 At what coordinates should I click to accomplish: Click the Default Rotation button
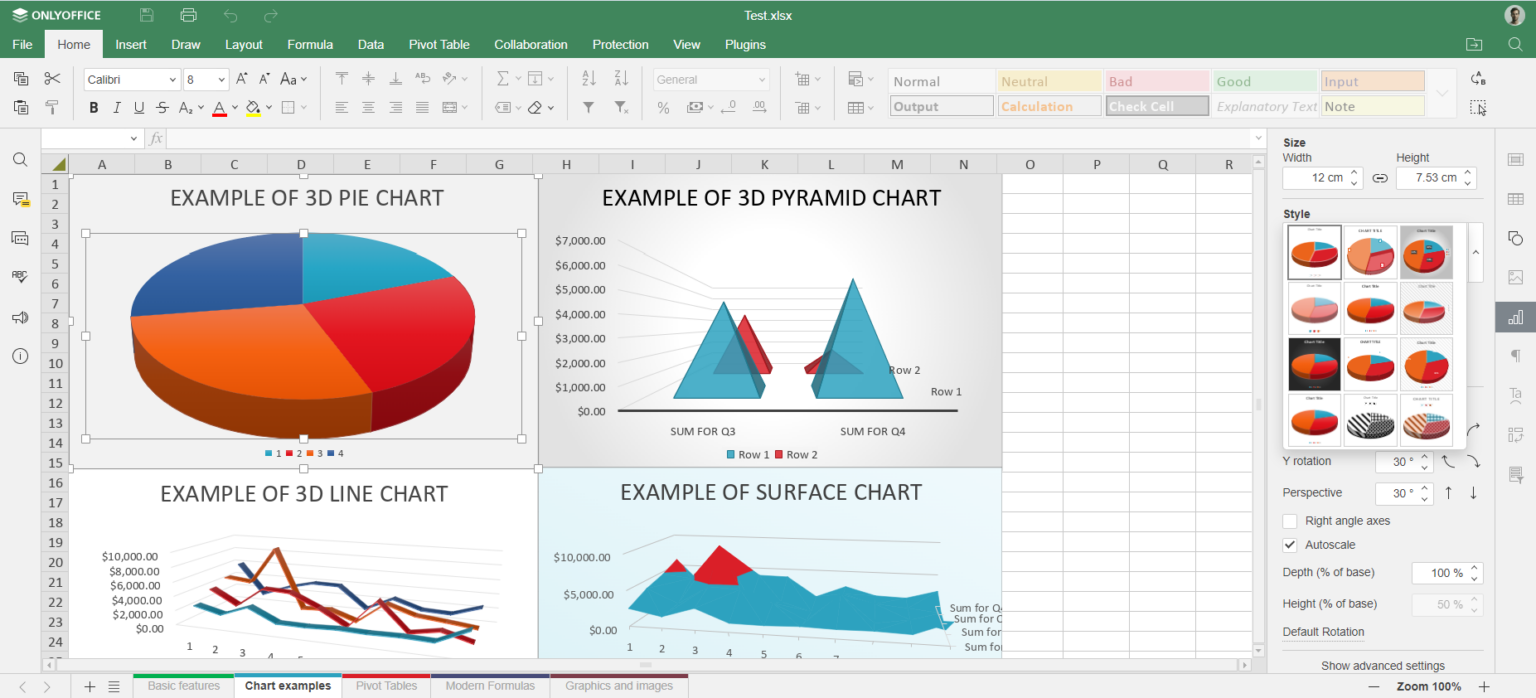coord(1322,632)
